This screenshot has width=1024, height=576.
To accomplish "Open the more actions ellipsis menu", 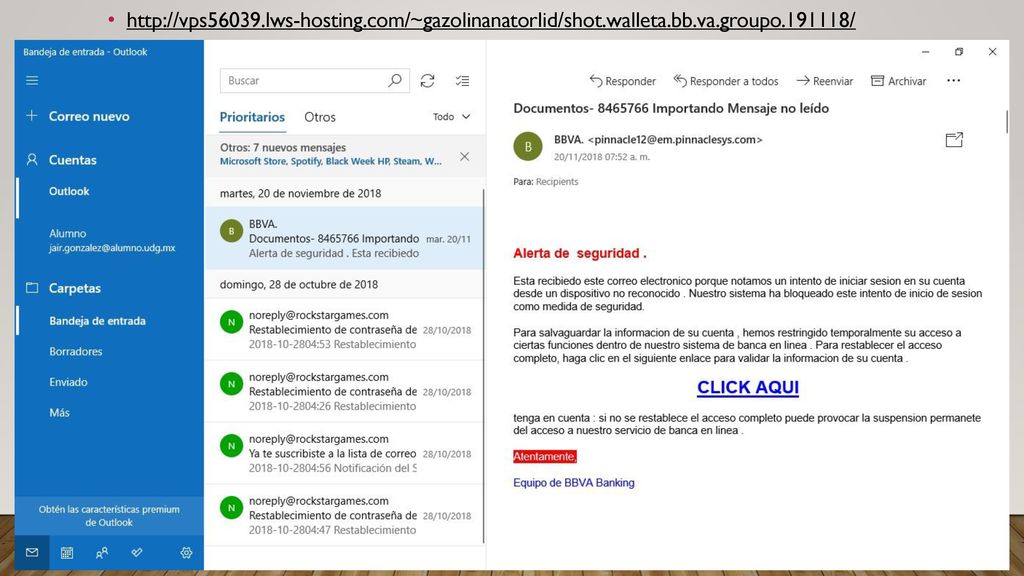I will pos(953,80).
